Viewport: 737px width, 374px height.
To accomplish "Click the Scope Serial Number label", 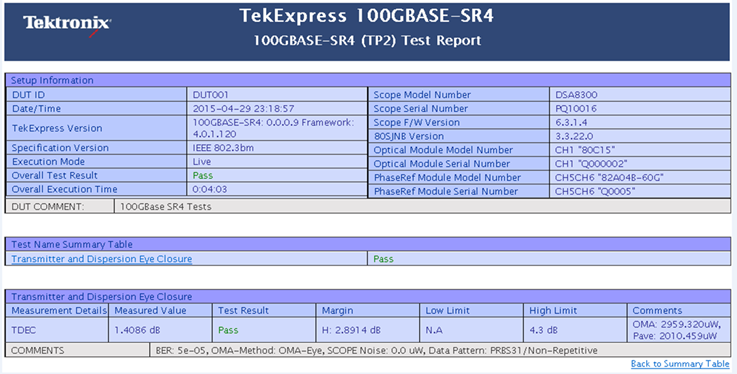I will 421,109.
